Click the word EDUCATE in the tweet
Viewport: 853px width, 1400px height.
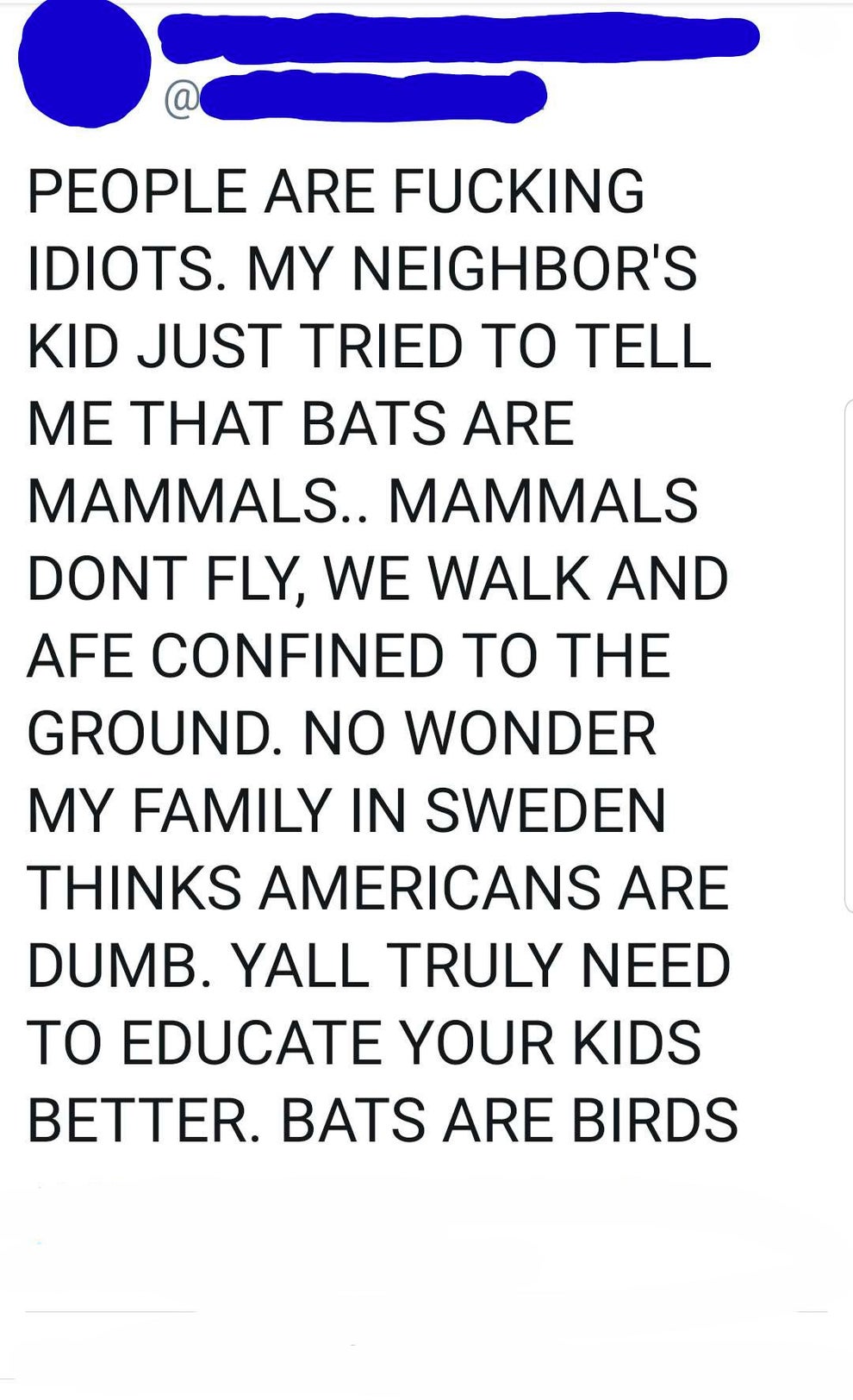251,1045
